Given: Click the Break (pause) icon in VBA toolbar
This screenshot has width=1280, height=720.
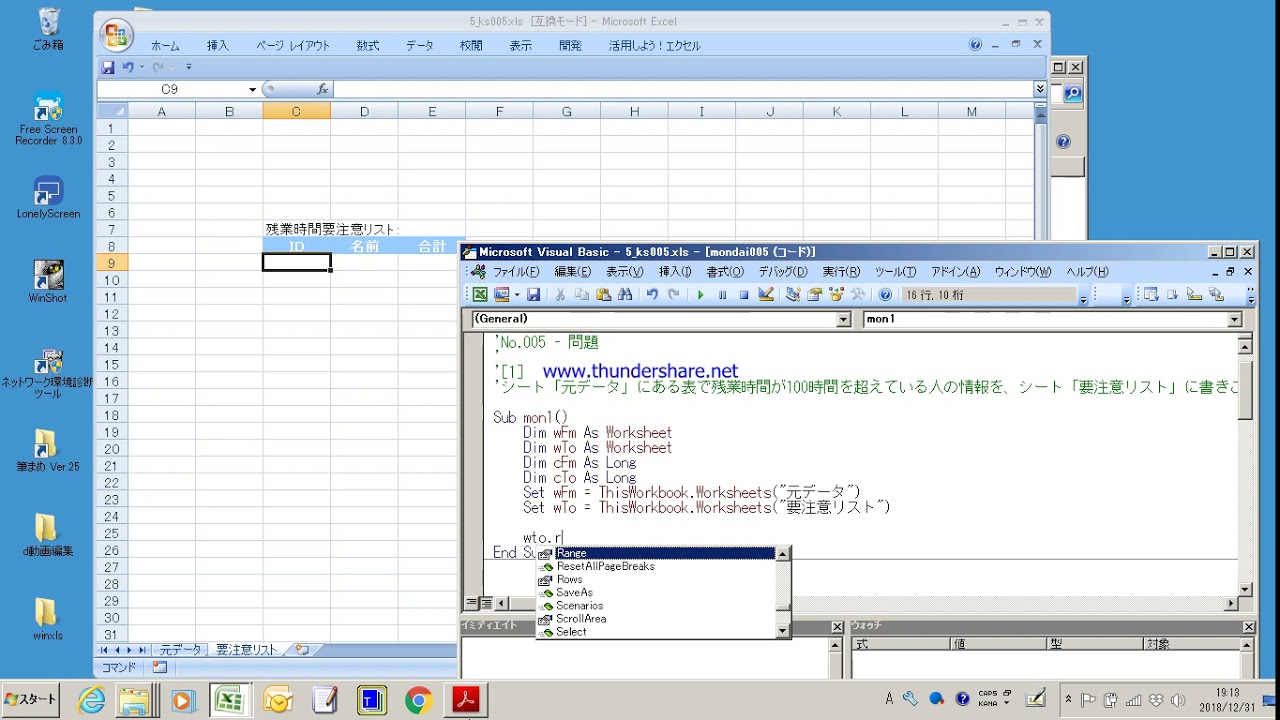Looking at the screenshot, I should coord(722,295).
